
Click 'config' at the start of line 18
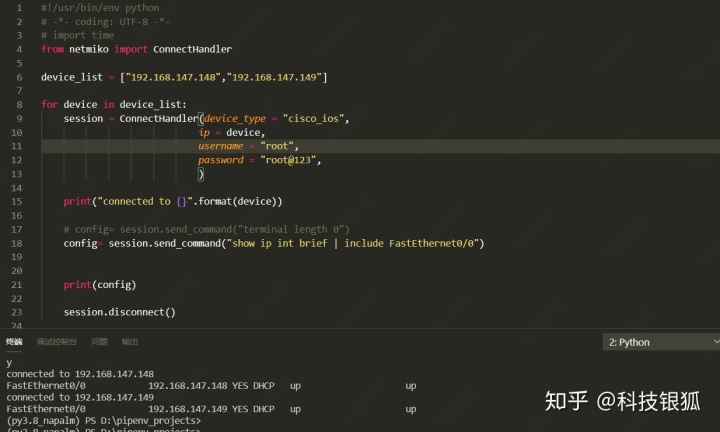(x=80, y=243)
